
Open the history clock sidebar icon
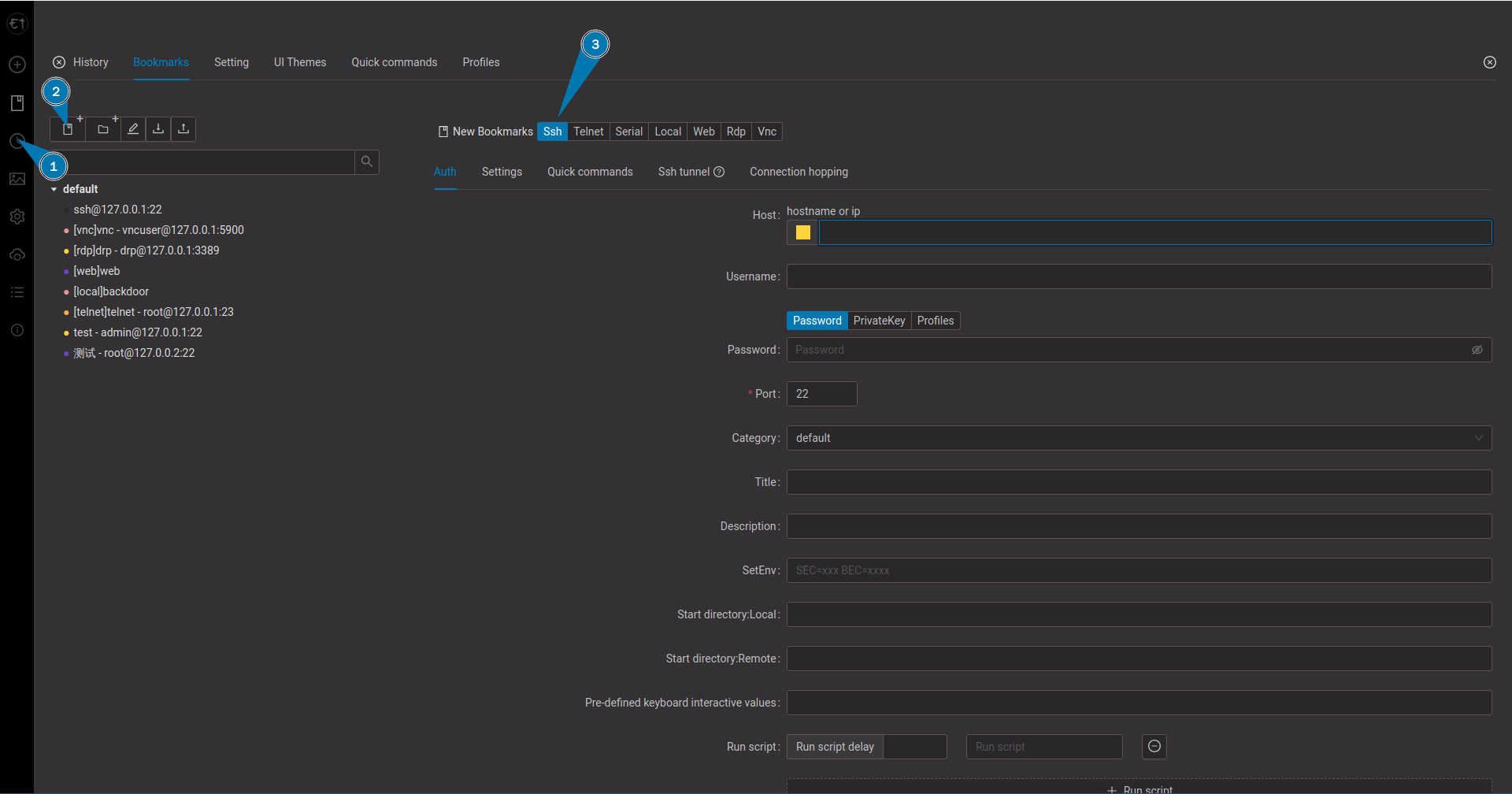pyautogui.click(x=17, y=141)
